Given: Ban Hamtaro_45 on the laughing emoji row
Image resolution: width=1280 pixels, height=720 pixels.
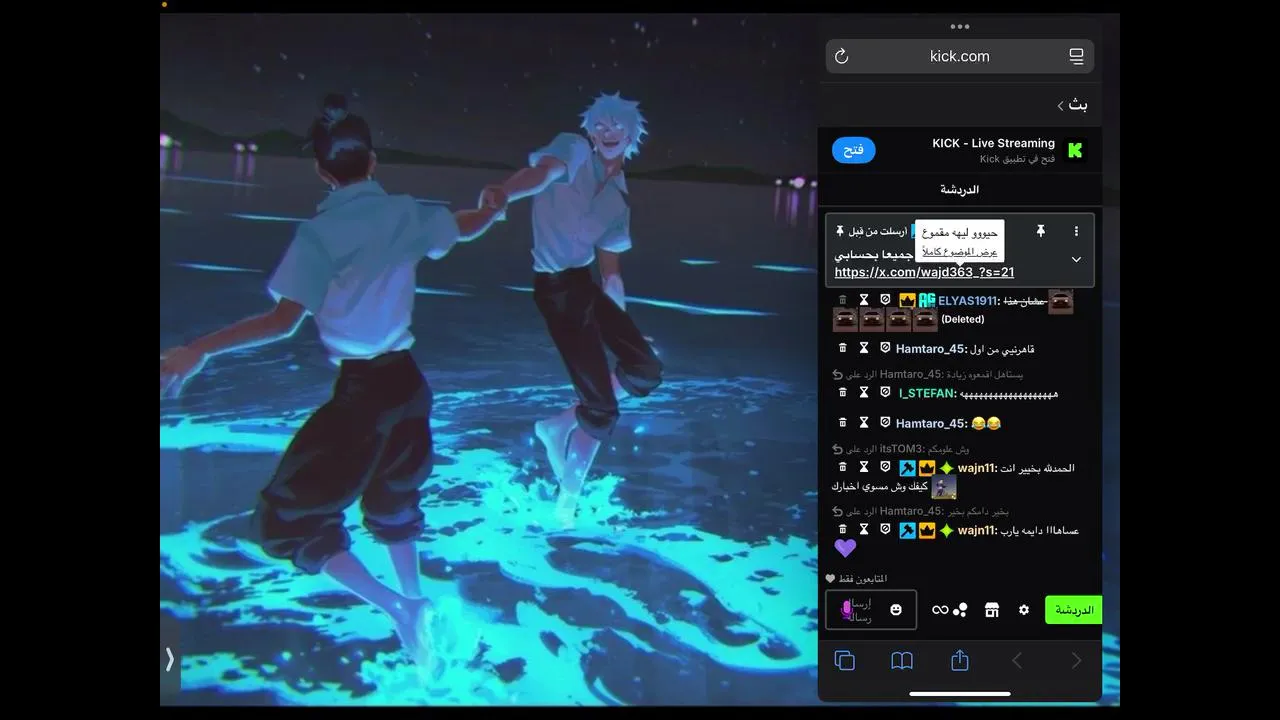Looking at the screenshot, I should tap(885, 423).
